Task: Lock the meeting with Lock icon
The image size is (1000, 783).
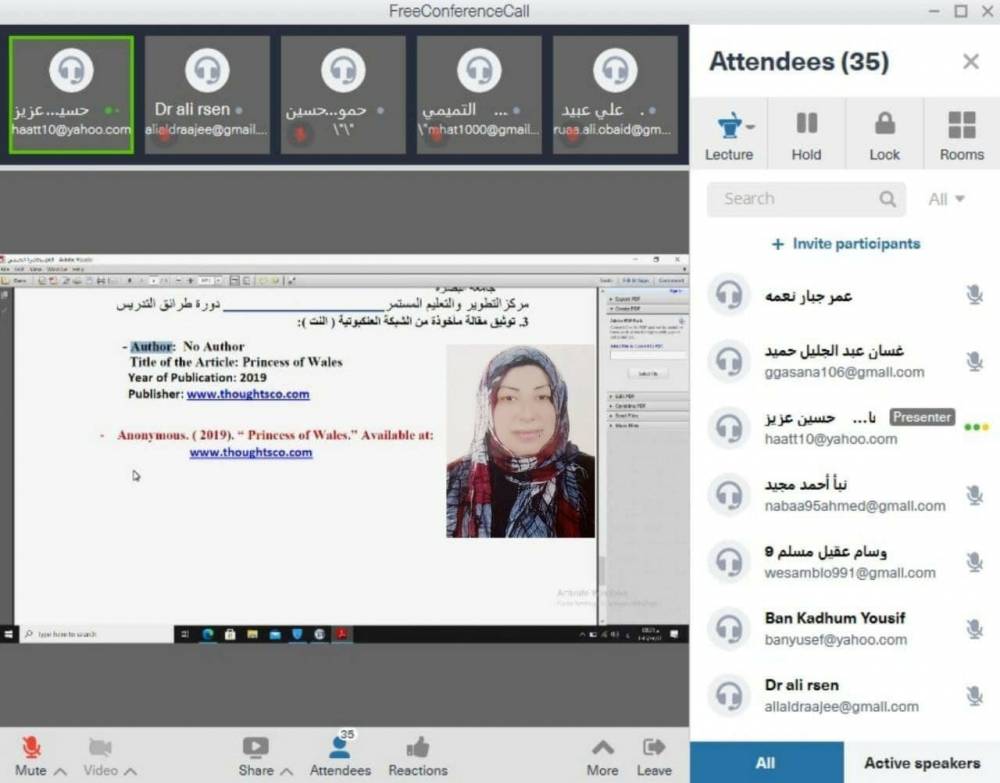Action: pyautogui.click(x=884, y=125)
